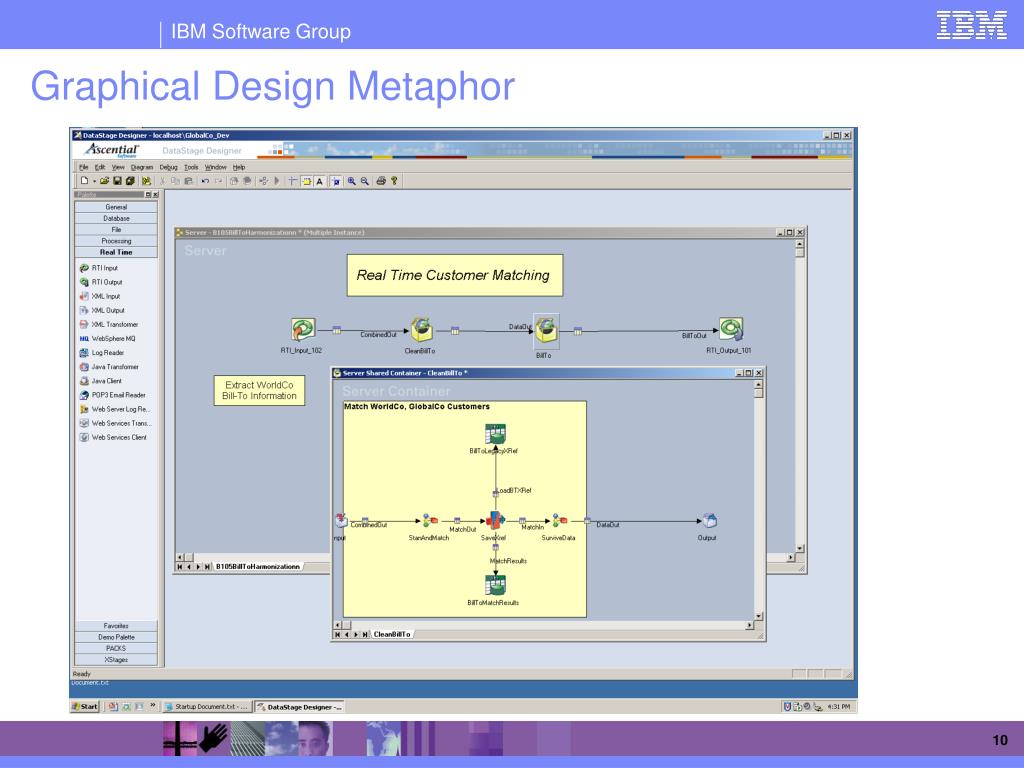Select the RTI_Input_102 stage on canvas
Image resolution: width=1024 pixels, height=768 pixels.
point(302,329)
